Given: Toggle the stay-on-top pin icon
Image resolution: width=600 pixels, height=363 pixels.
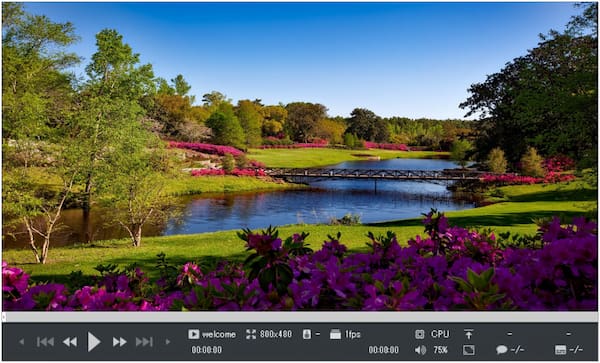Looking at the screenshot, I should pyautogui.click(x=469, y=334).
